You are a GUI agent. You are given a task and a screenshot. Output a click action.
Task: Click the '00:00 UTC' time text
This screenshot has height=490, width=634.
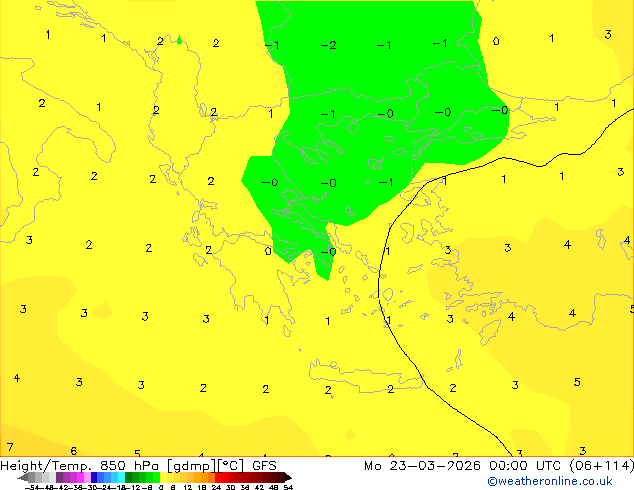click(x=525, y=466)
